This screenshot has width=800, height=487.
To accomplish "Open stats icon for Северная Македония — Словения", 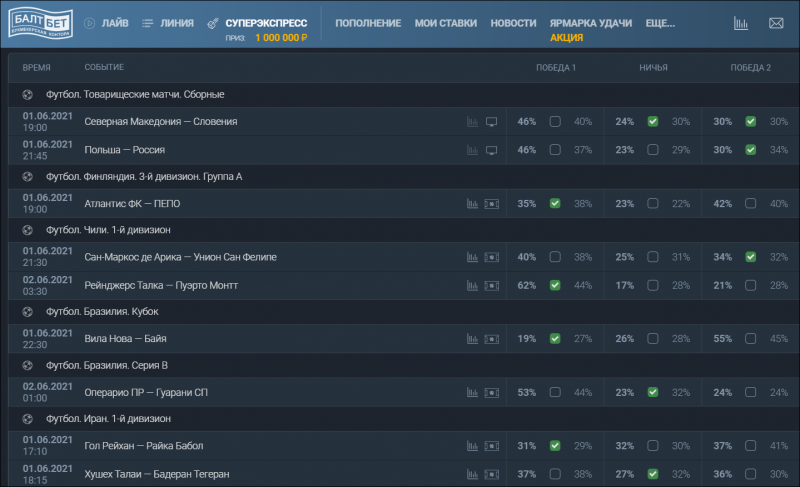I will point(472,122).
